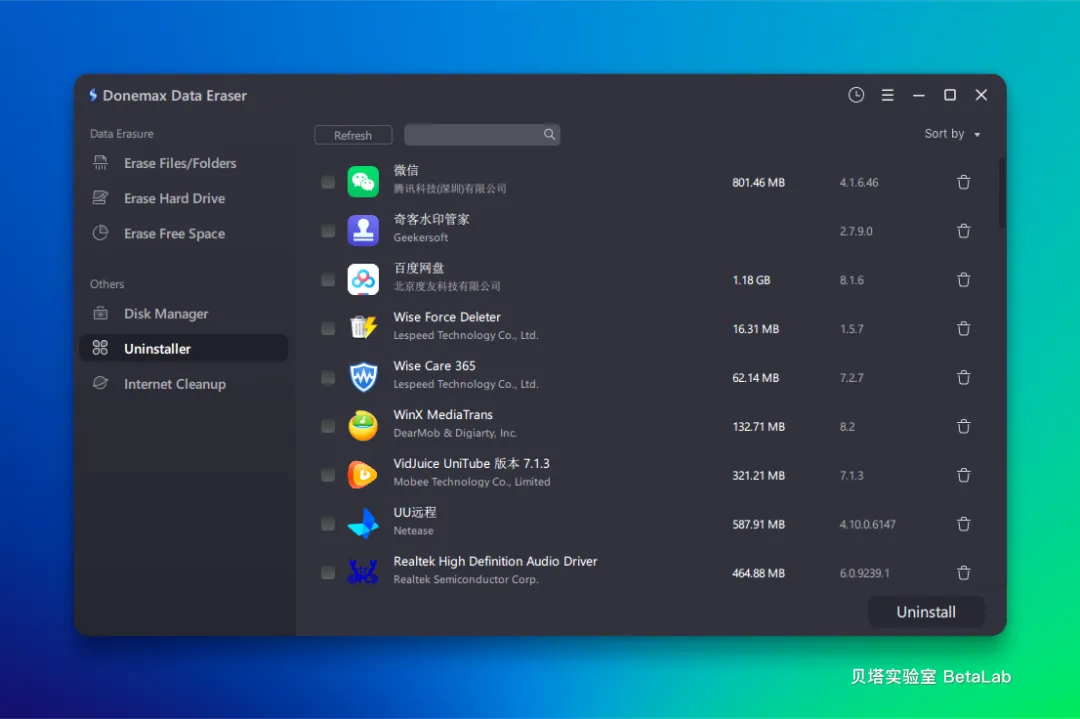Image resolution: width=1080 pixels, height=719 pixels.
Task: Click the Refresh button
Action: point(353,135)
